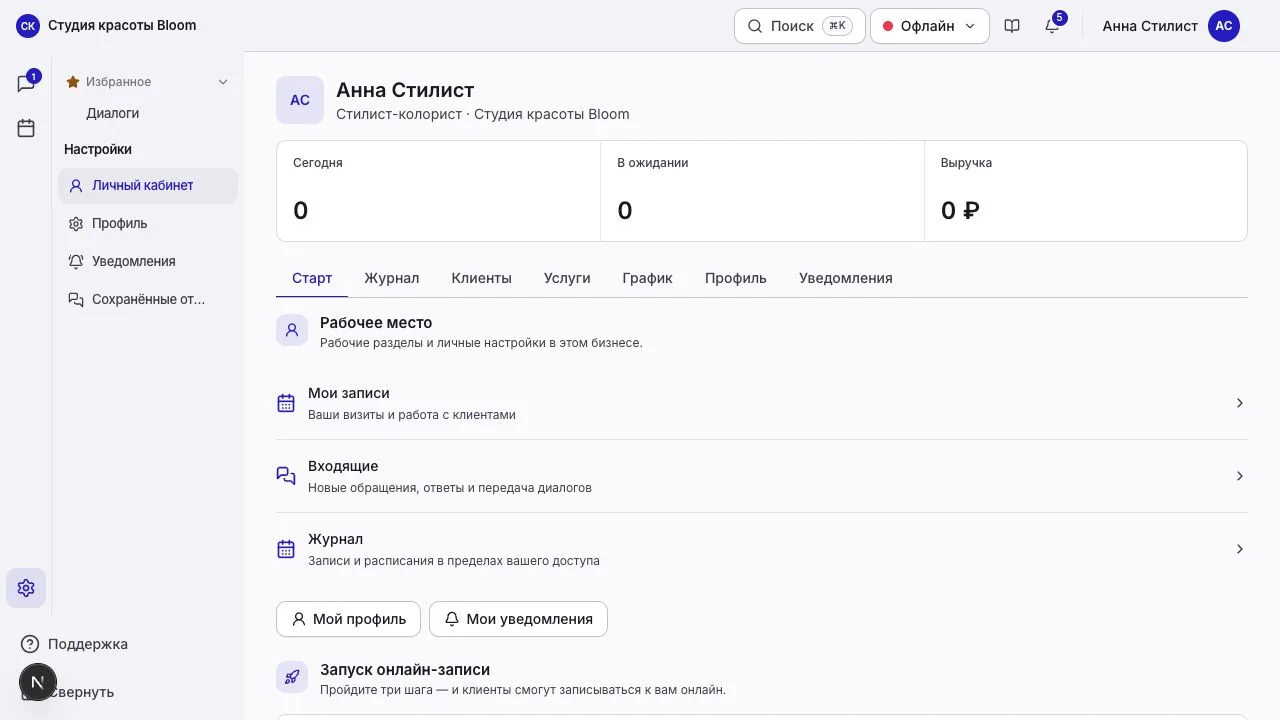Switch to the Профиль tab

coord(736,278)
